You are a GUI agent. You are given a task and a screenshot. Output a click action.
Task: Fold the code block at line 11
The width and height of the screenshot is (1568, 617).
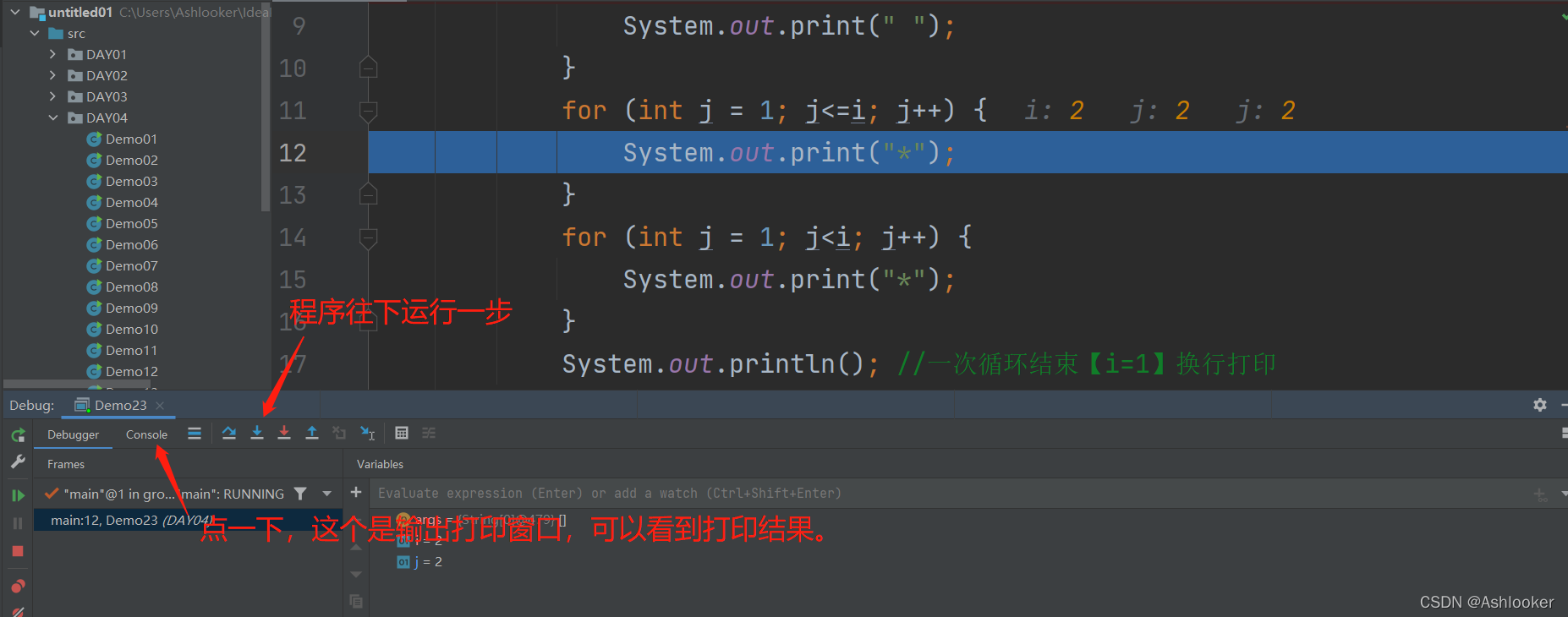click(x=368, y=111)
